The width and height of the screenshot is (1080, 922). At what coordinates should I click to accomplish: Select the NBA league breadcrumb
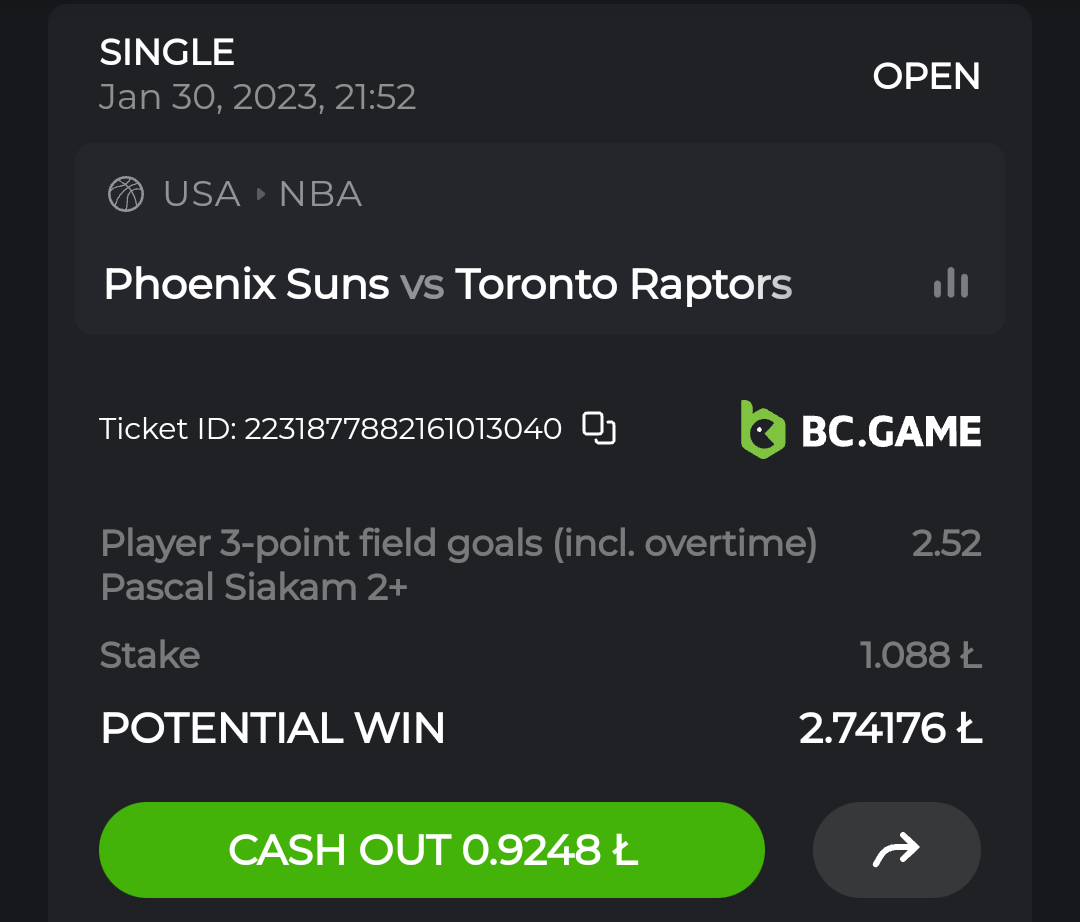tap(320, 194)
